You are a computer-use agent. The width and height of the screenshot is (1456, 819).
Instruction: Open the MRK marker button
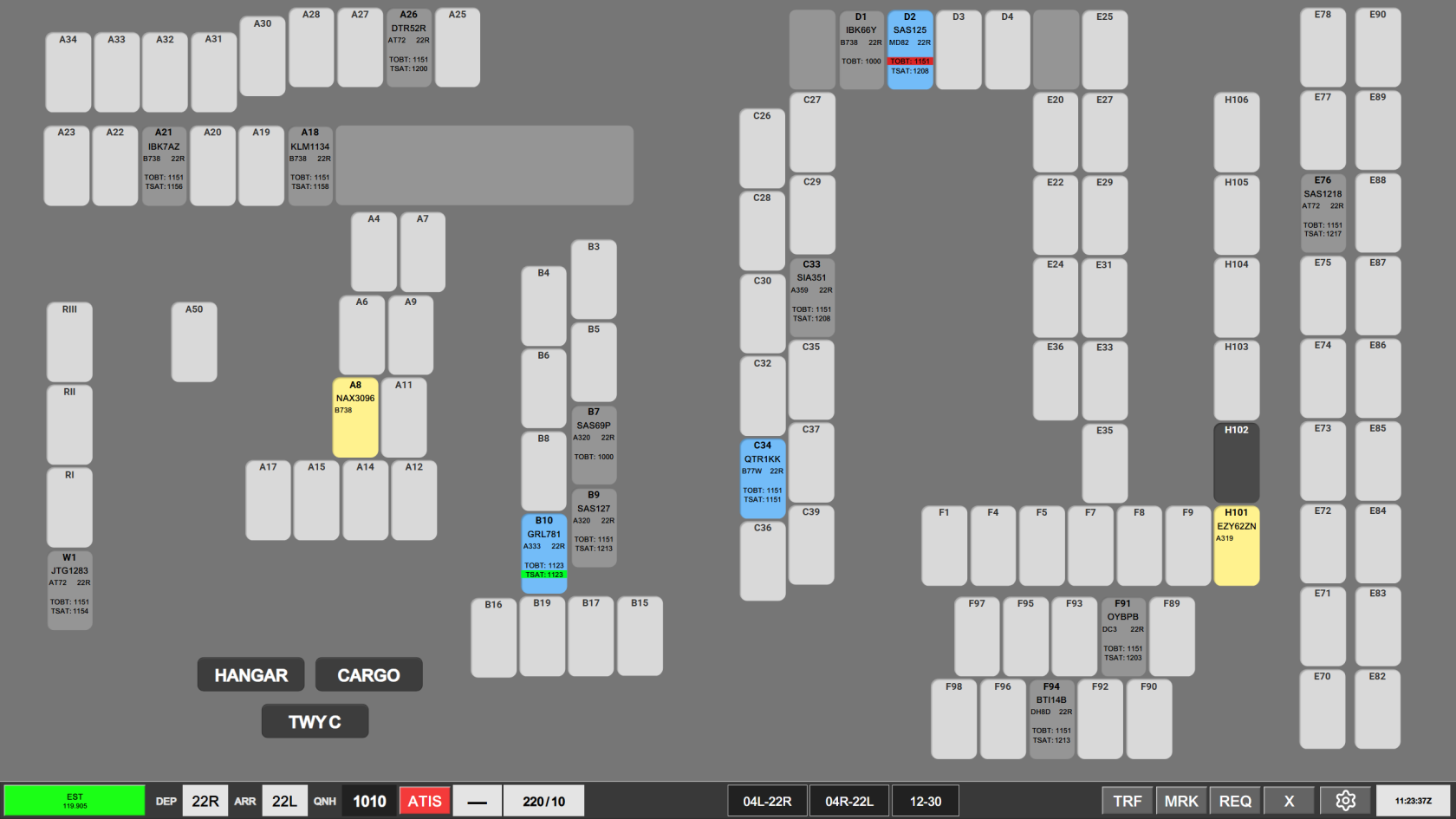point(1181,801)
